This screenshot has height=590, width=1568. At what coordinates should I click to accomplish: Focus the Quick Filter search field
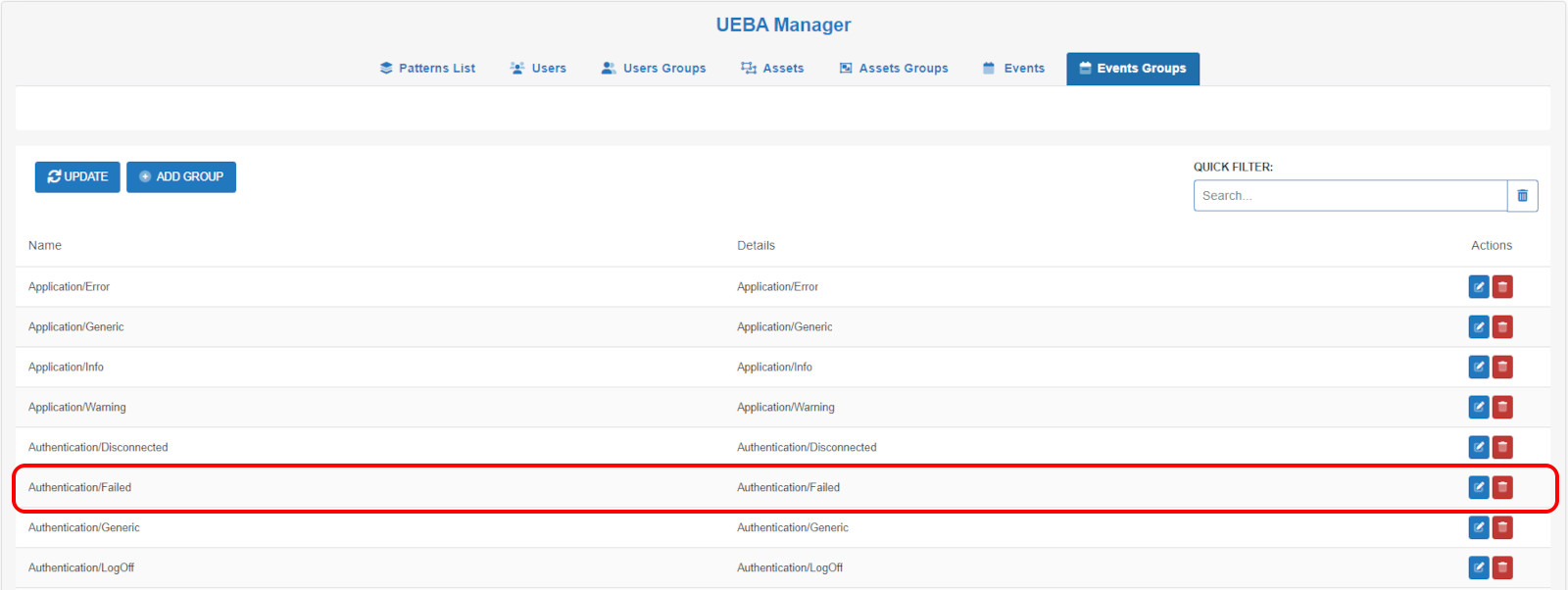(x=1350, y=196)
